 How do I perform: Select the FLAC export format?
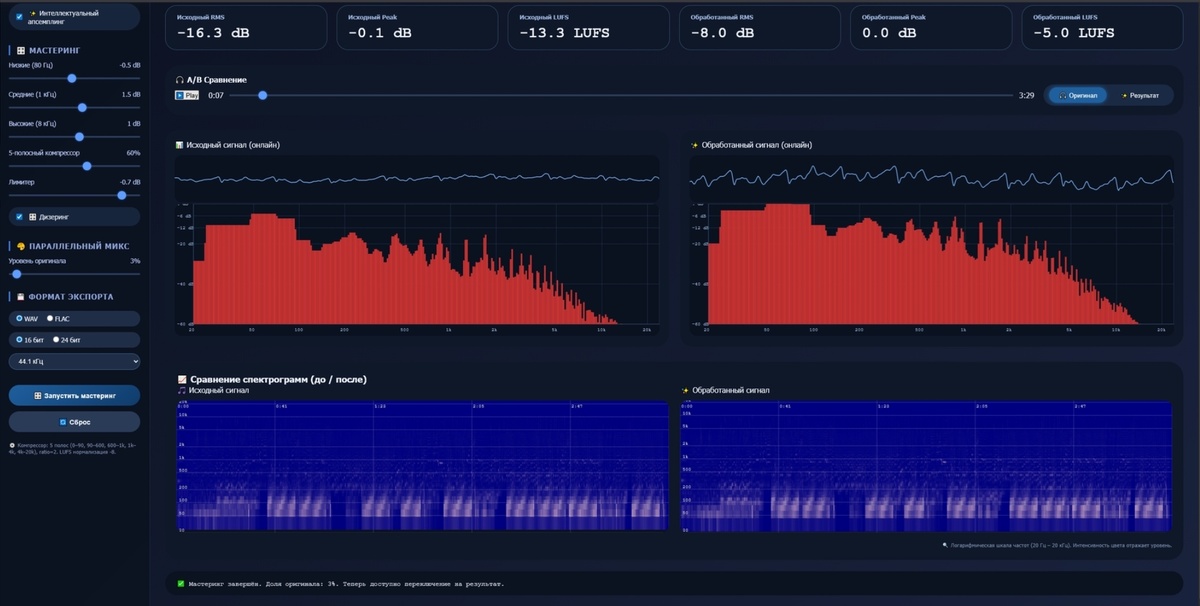click(x=50, y=319)
